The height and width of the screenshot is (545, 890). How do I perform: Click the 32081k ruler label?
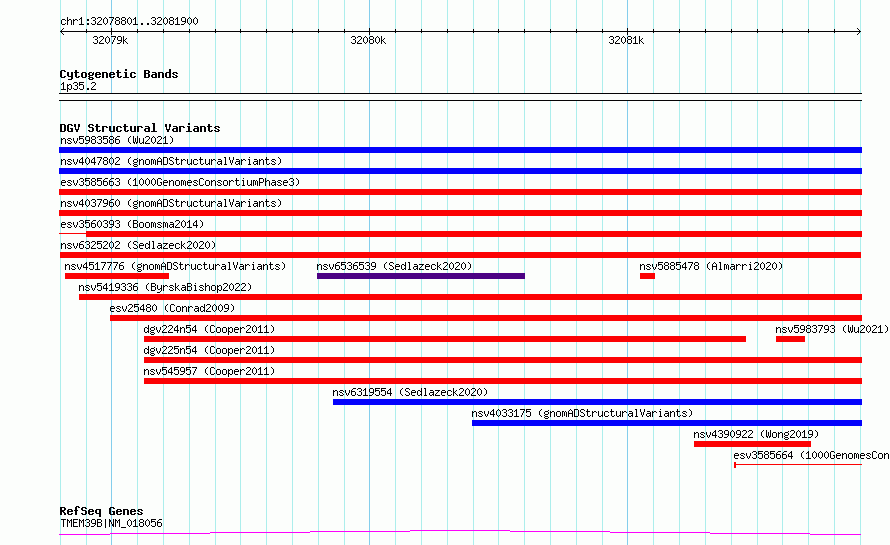point(626,40)
